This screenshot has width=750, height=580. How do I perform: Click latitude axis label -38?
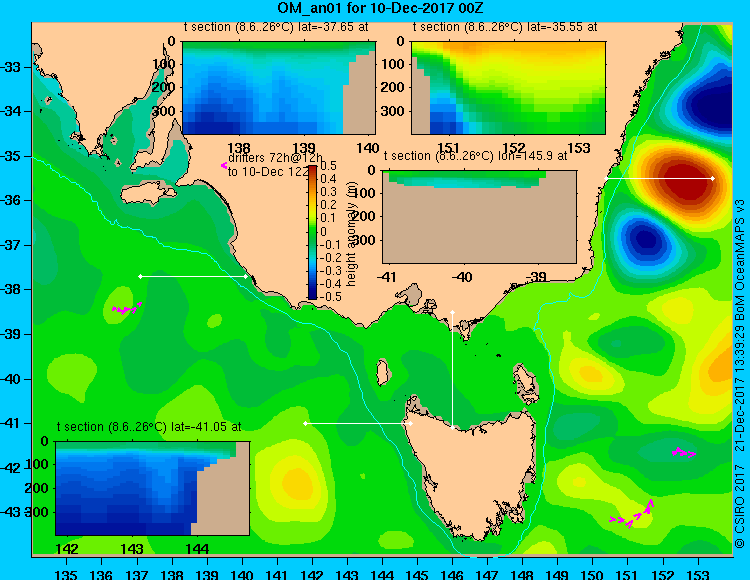[x=11, y=289]
